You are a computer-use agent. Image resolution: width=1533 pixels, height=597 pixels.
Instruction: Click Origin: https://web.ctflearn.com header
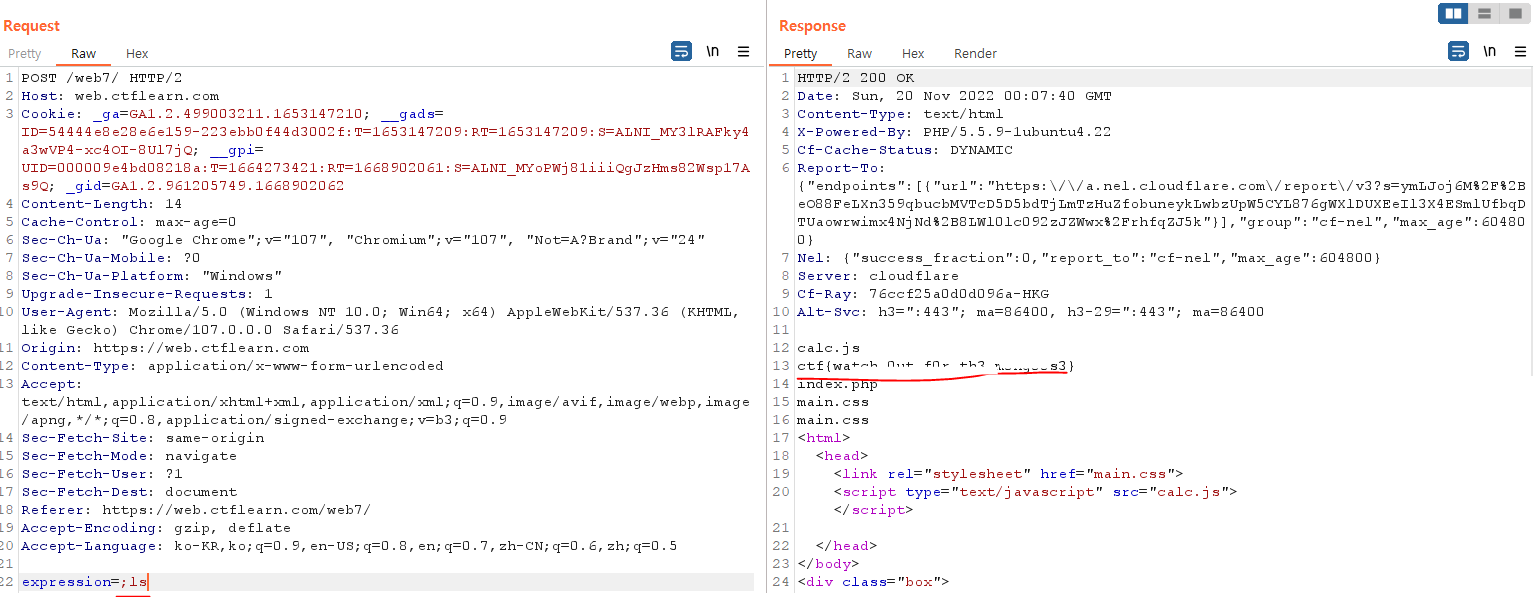click(165, 348)
